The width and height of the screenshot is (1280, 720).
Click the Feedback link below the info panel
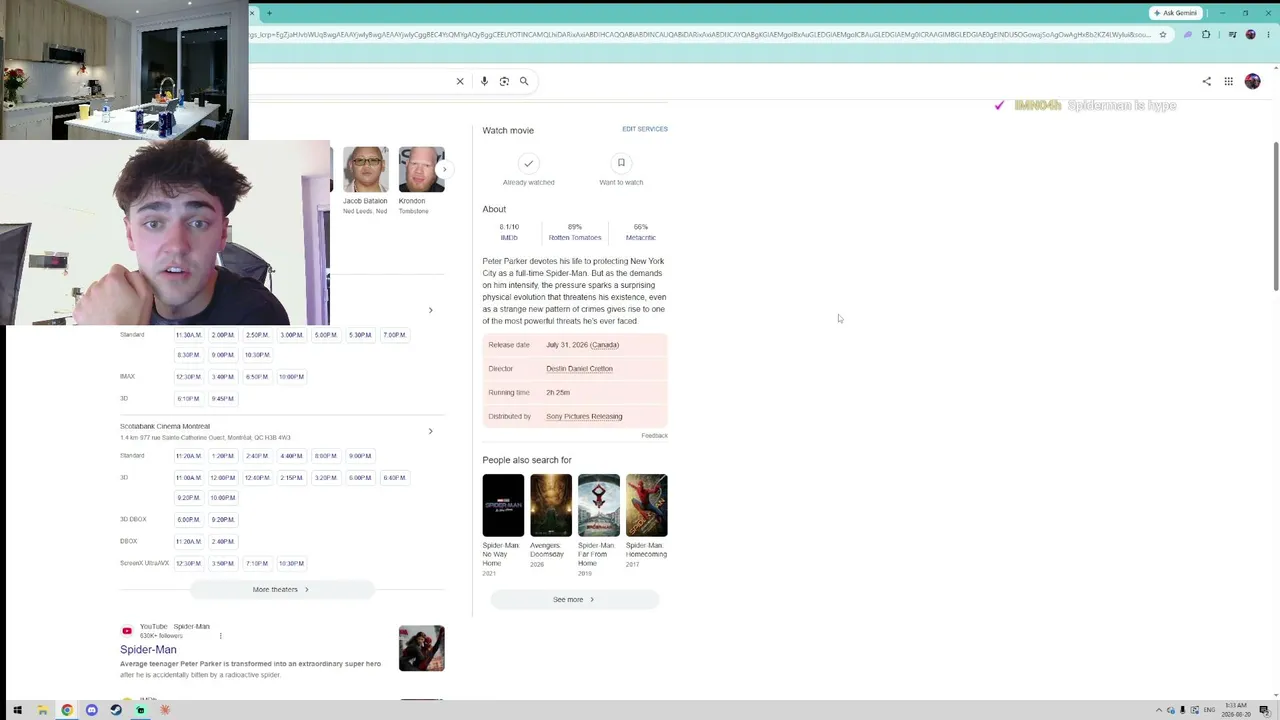654,436
